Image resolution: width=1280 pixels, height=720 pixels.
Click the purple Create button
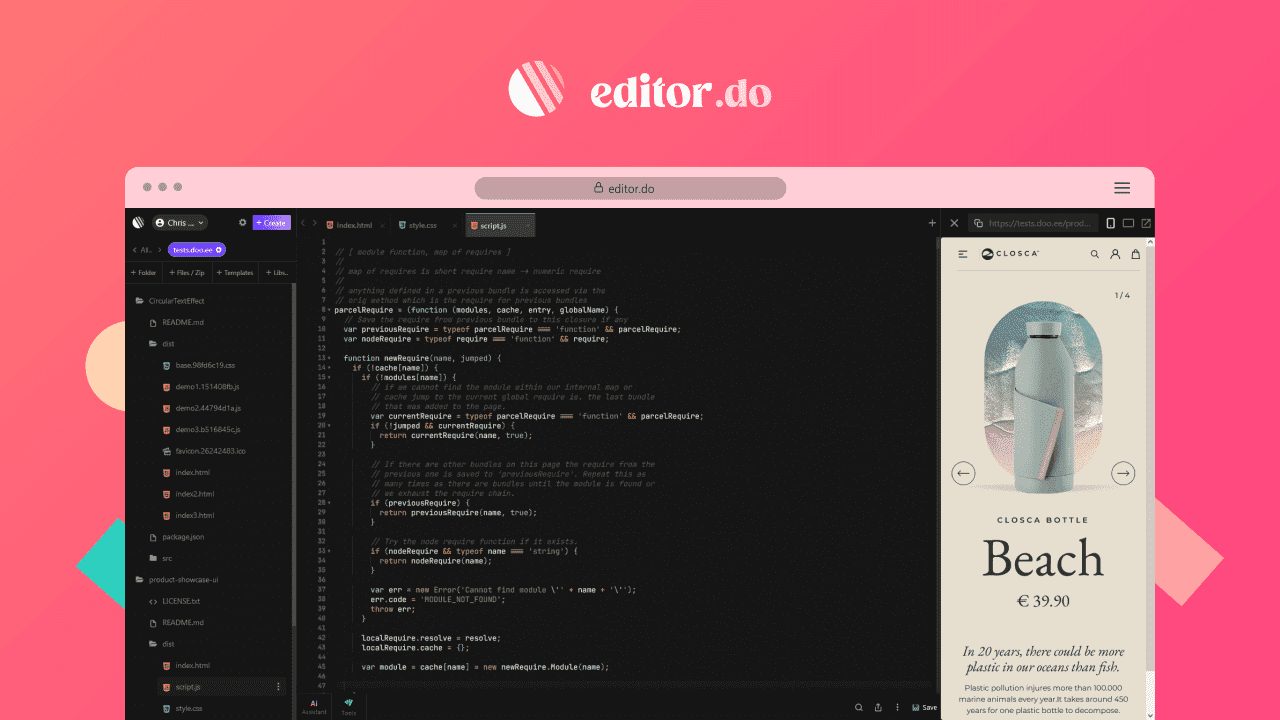click(271, 223)
